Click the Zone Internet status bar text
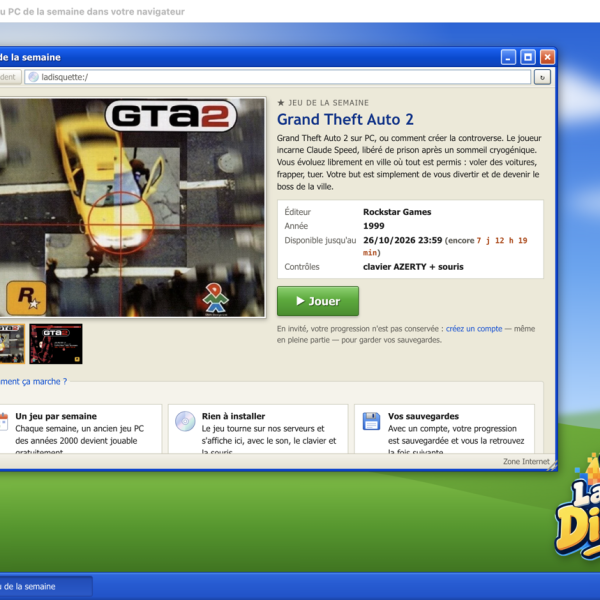The image size is (600, 600). click(x=526, y=461)
